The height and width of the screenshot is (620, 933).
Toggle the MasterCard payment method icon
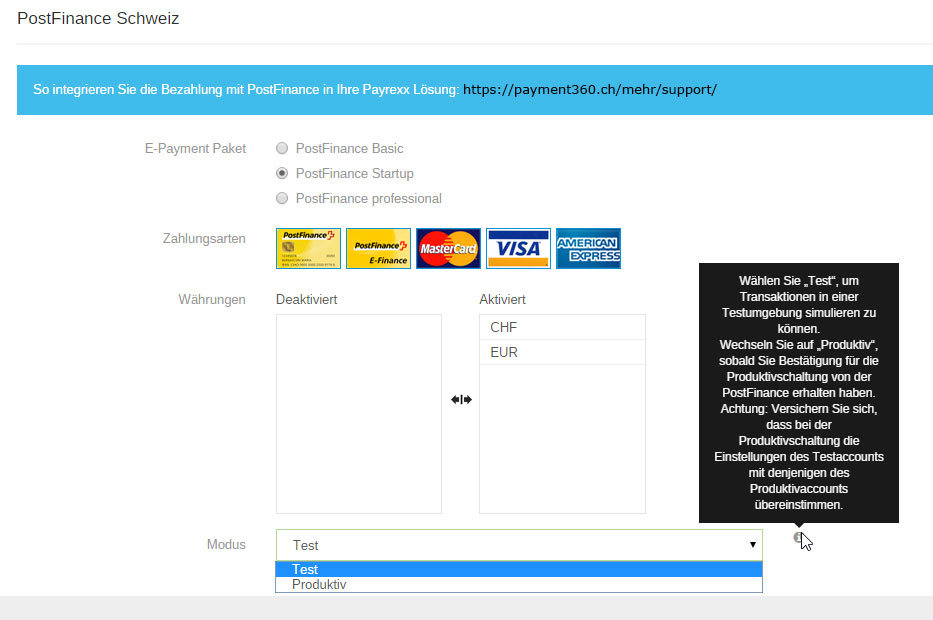448,249
